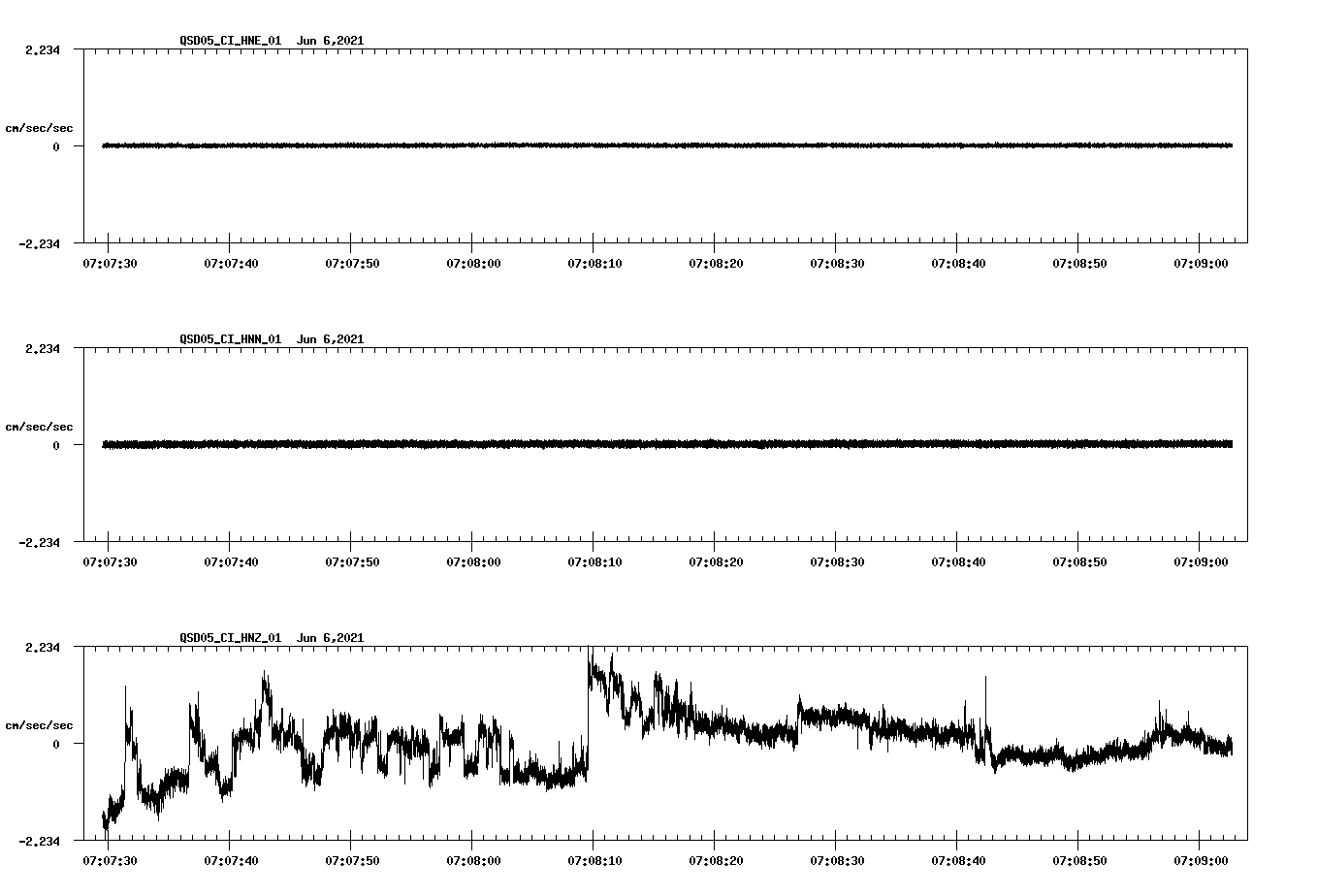Click the 07:08:10 time label under HNZ plot
Image resolution: width=1317 pixels, height=896 pixels.
pos(594,861)
